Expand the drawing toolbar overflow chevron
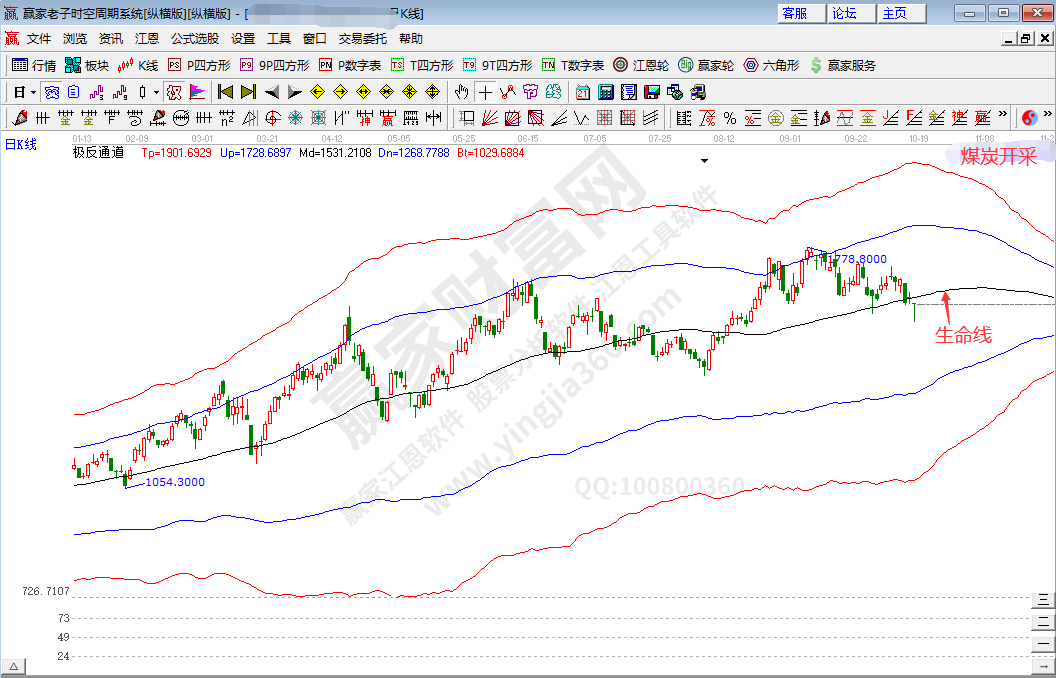1056x678 pixels. click(x=1002, y=118)
